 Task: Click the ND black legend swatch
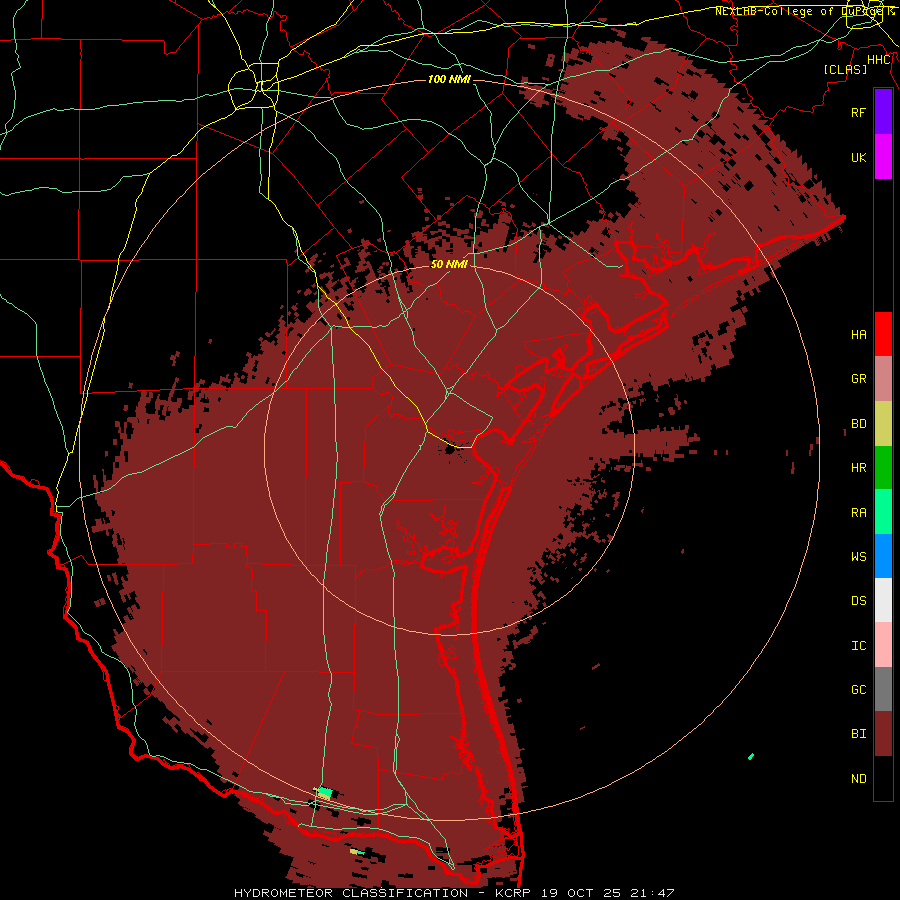[x=883, y=778]
